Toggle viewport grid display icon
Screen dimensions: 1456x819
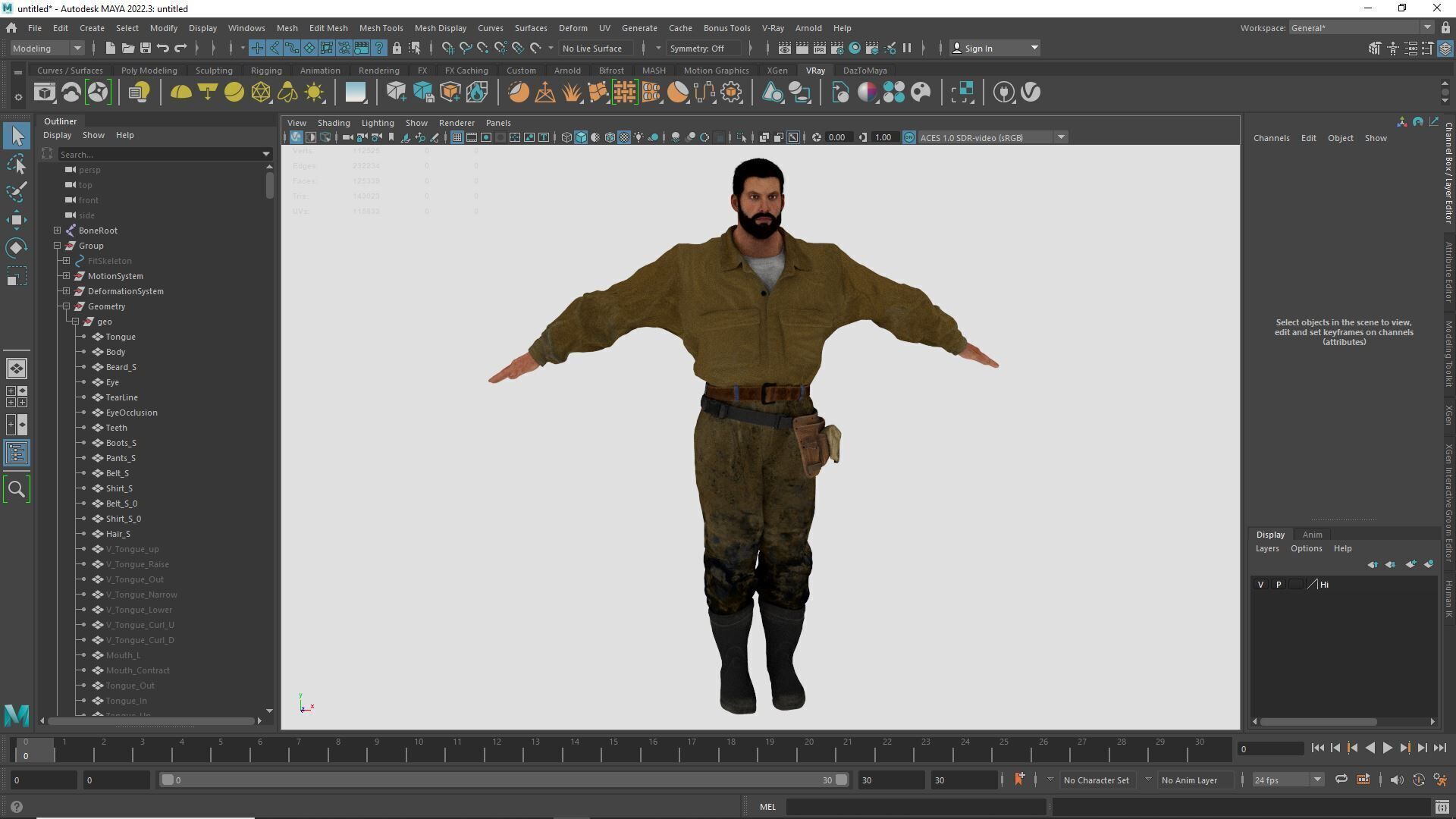(457, 138)
